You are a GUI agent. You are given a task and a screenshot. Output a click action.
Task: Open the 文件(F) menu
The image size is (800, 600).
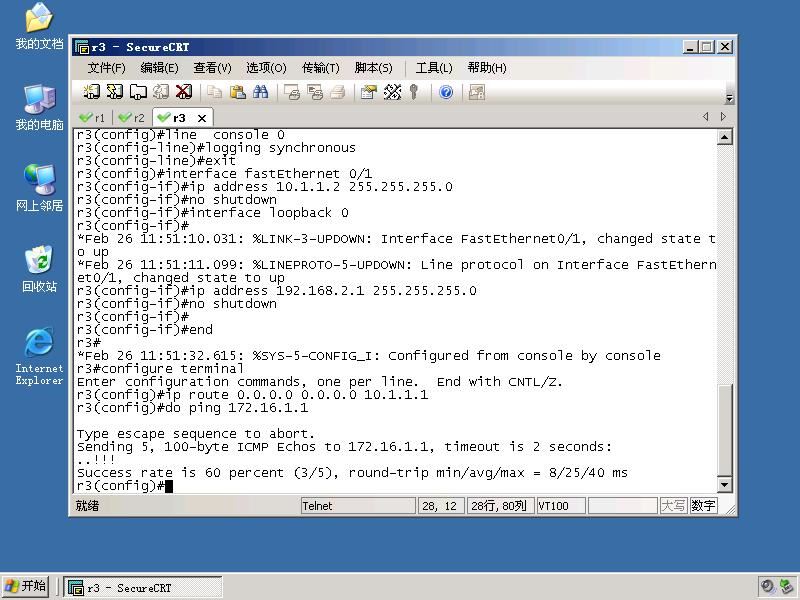coord(106,68)
